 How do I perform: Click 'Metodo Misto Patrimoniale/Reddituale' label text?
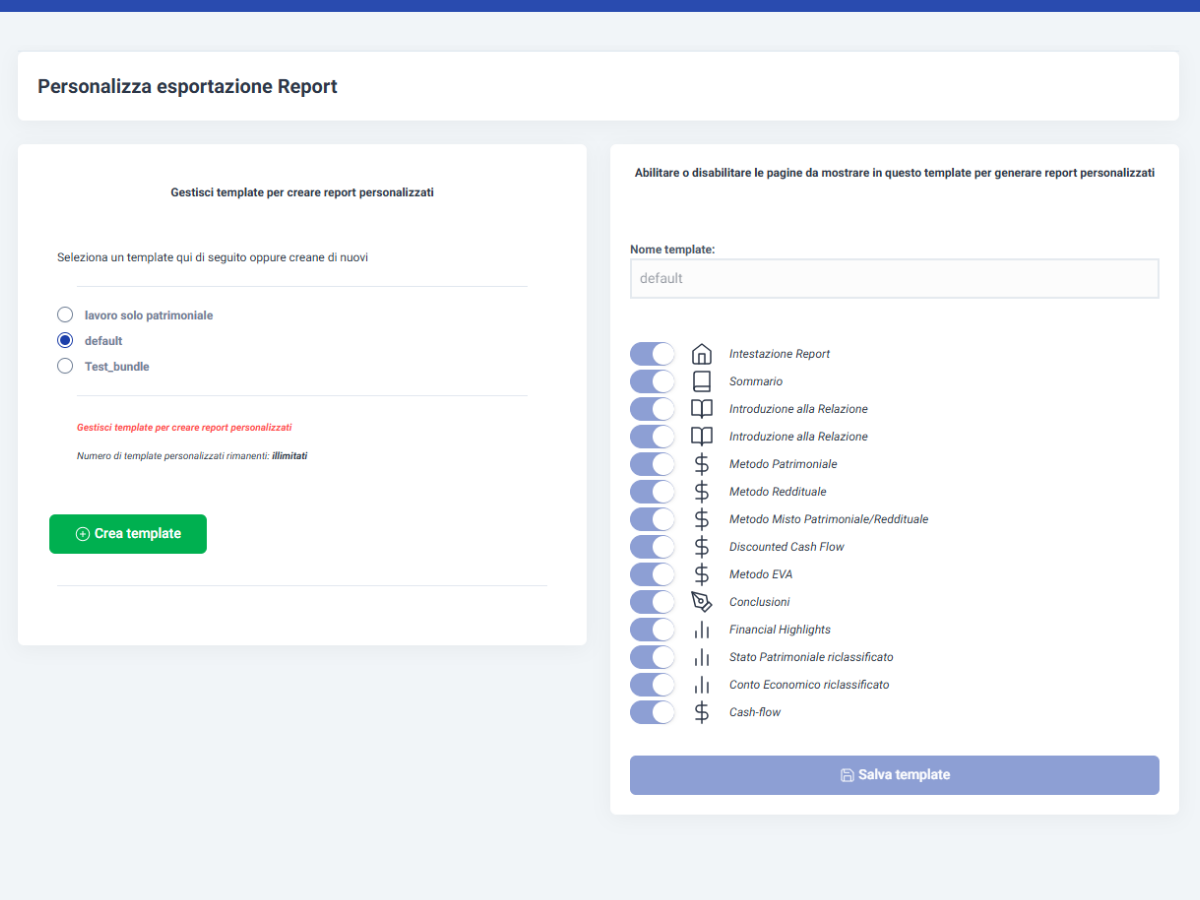(829, 519)
